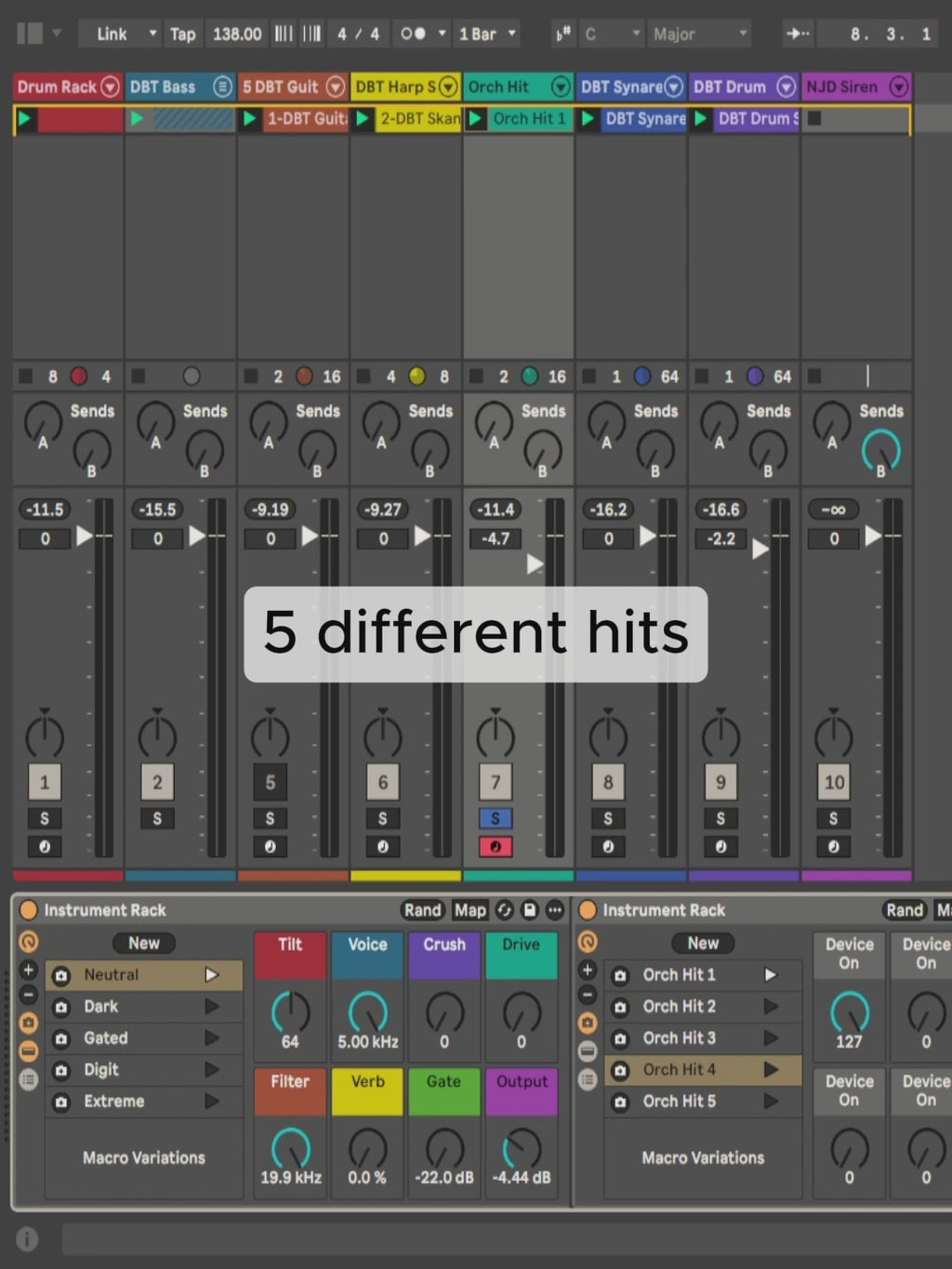Click the Tilt macro knob showing 64
Screen dimensions: 952x1269
[x=290, y=1011]
